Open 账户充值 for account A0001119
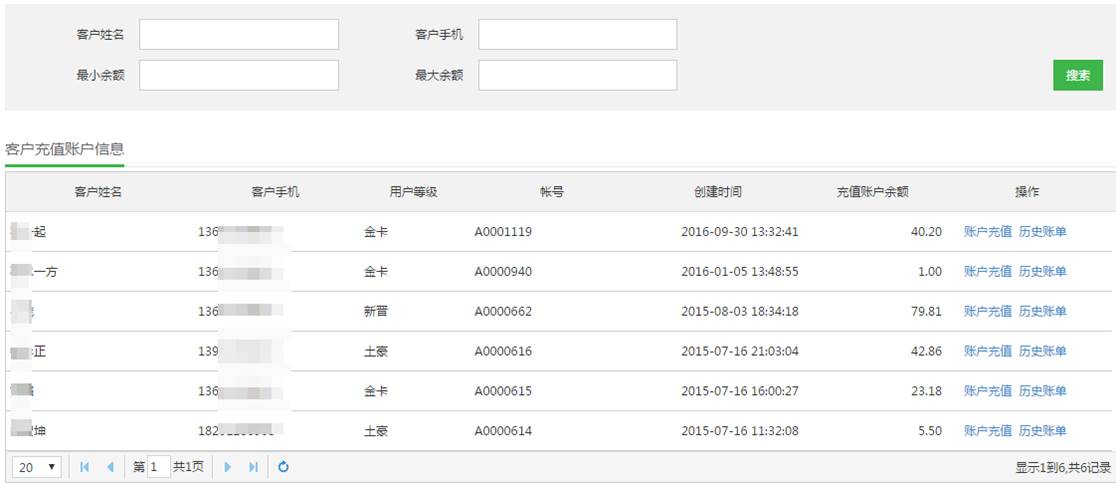Image resolution: width=1116 pixels, height=483 pixels. click(x=987, y=232)
